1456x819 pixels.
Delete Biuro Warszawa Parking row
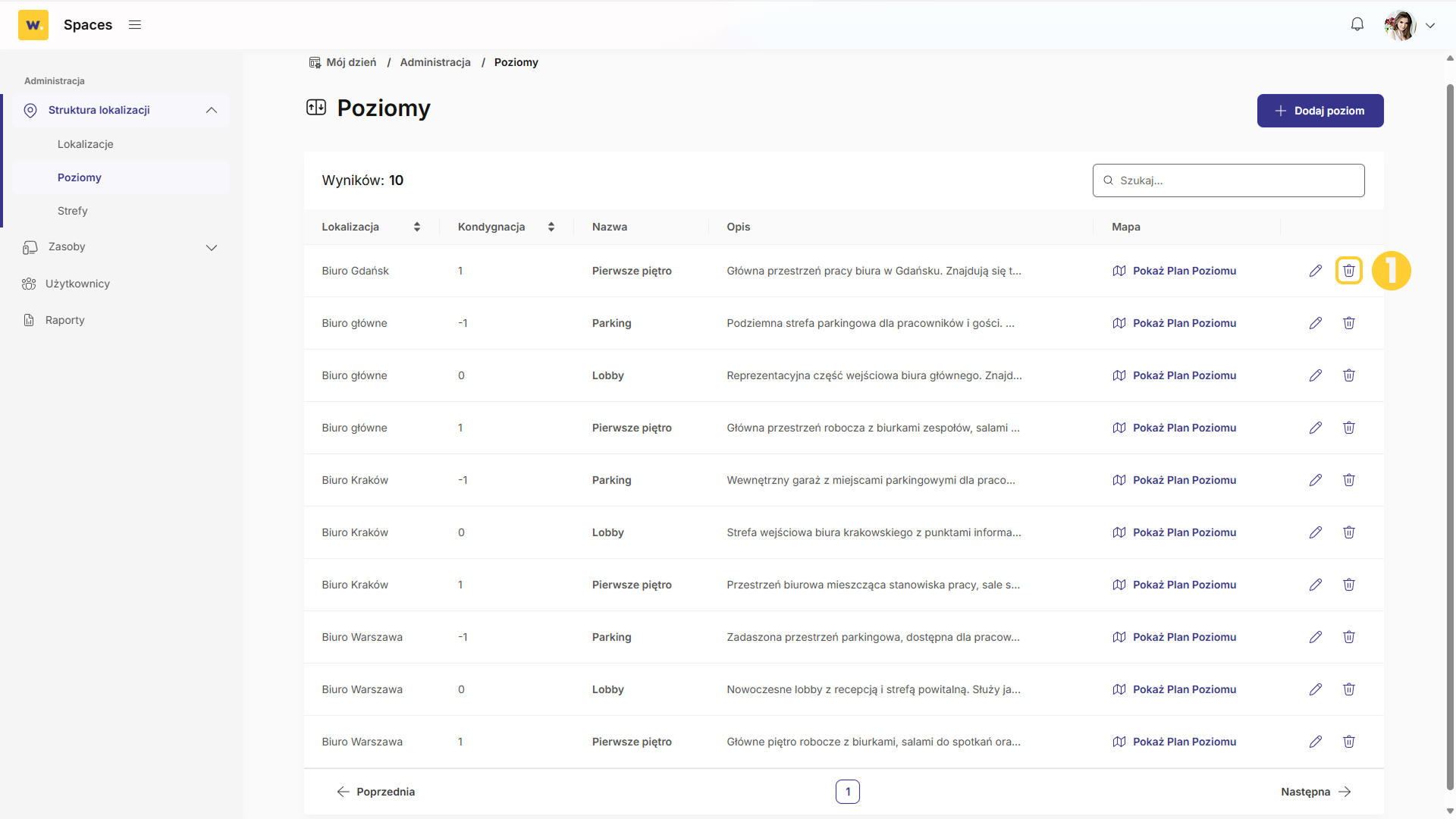1349,637
